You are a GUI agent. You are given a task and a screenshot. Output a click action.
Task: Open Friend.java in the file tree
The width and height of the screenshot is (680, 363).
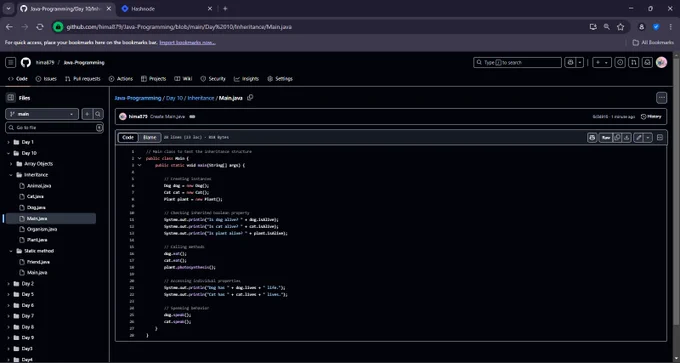tap(38, 262)
